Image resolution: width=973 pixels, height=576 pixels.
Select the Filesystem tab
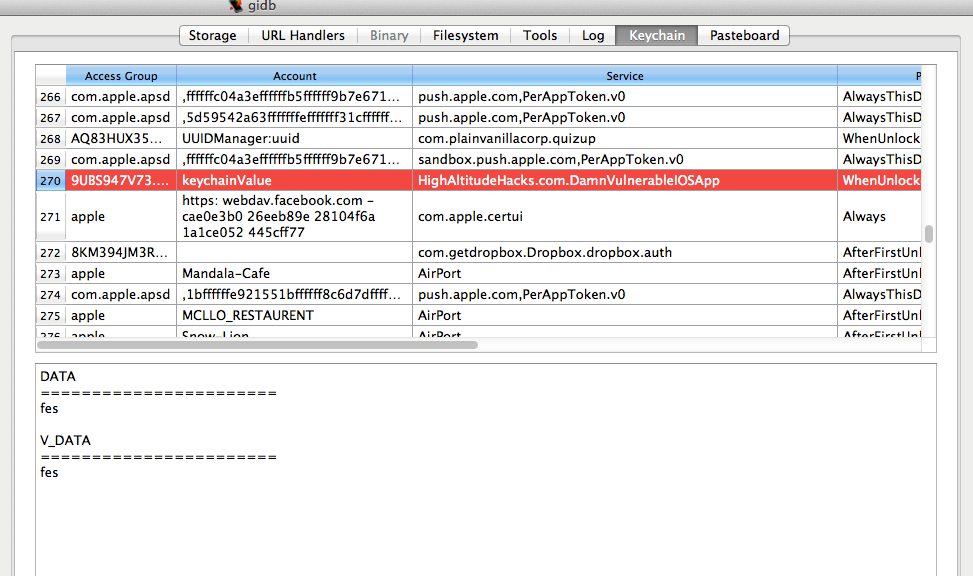pos(465,35)
